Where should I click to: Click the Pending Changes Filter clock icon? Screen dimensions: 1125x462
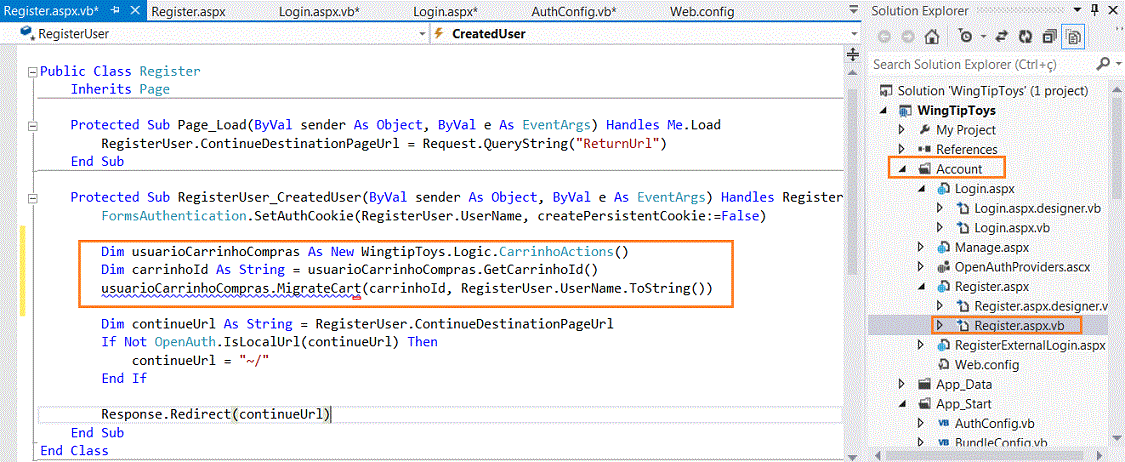click(x=964, y=37)
